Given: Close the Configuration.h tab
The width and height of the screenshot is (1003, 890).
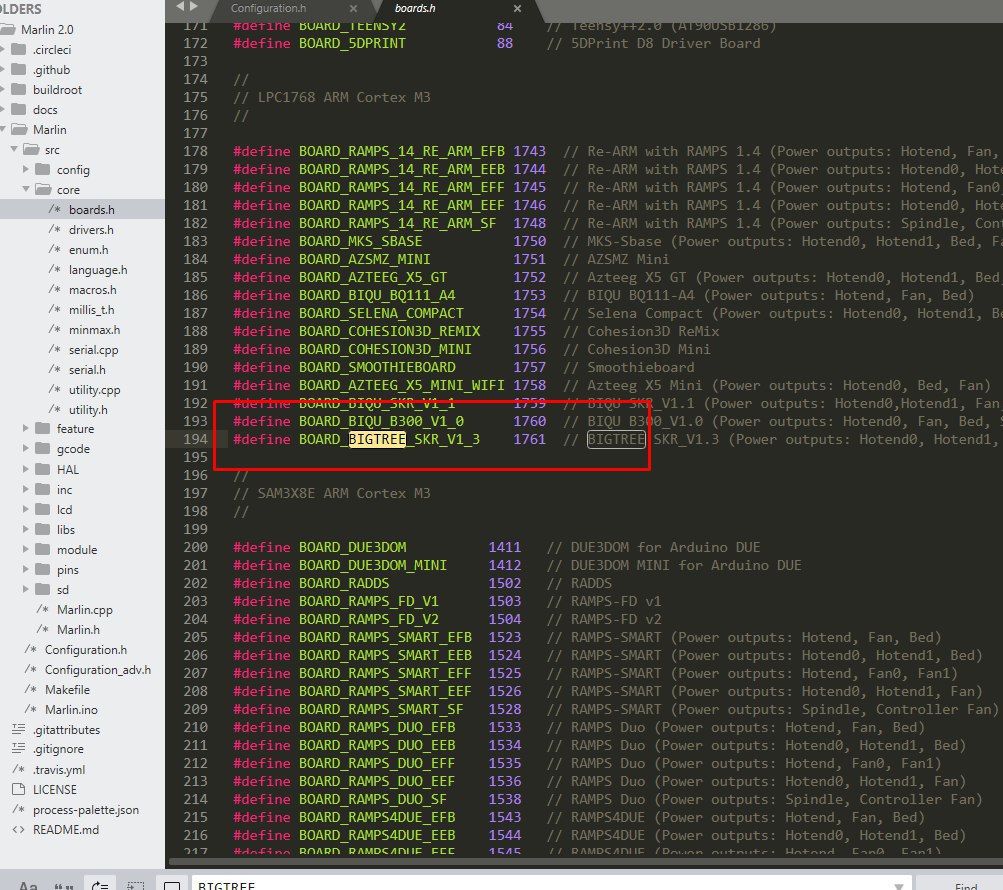Looking at the screenshot, I should point(353,8).
